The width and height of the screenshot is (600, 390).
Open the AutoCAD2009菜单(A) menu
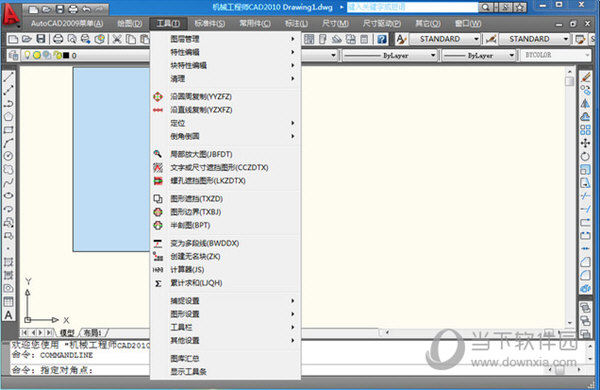coord(67,23)
